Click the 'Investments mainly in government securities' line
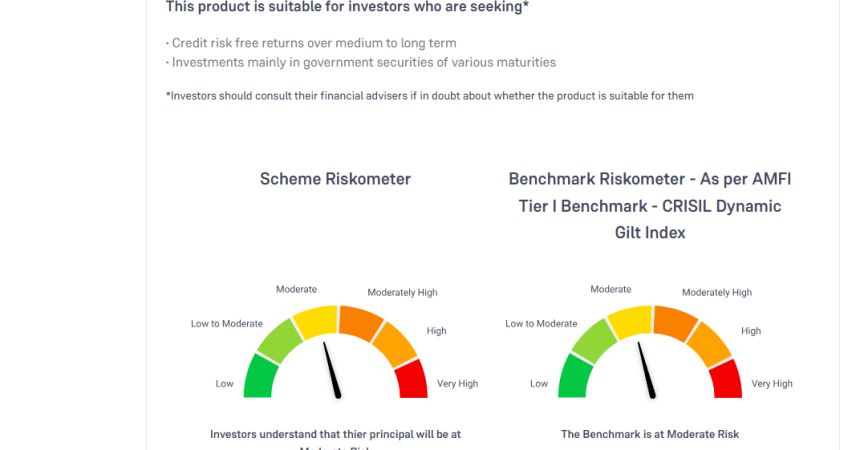This screenshot has width=860, height=450. click(x=360, y=62)
